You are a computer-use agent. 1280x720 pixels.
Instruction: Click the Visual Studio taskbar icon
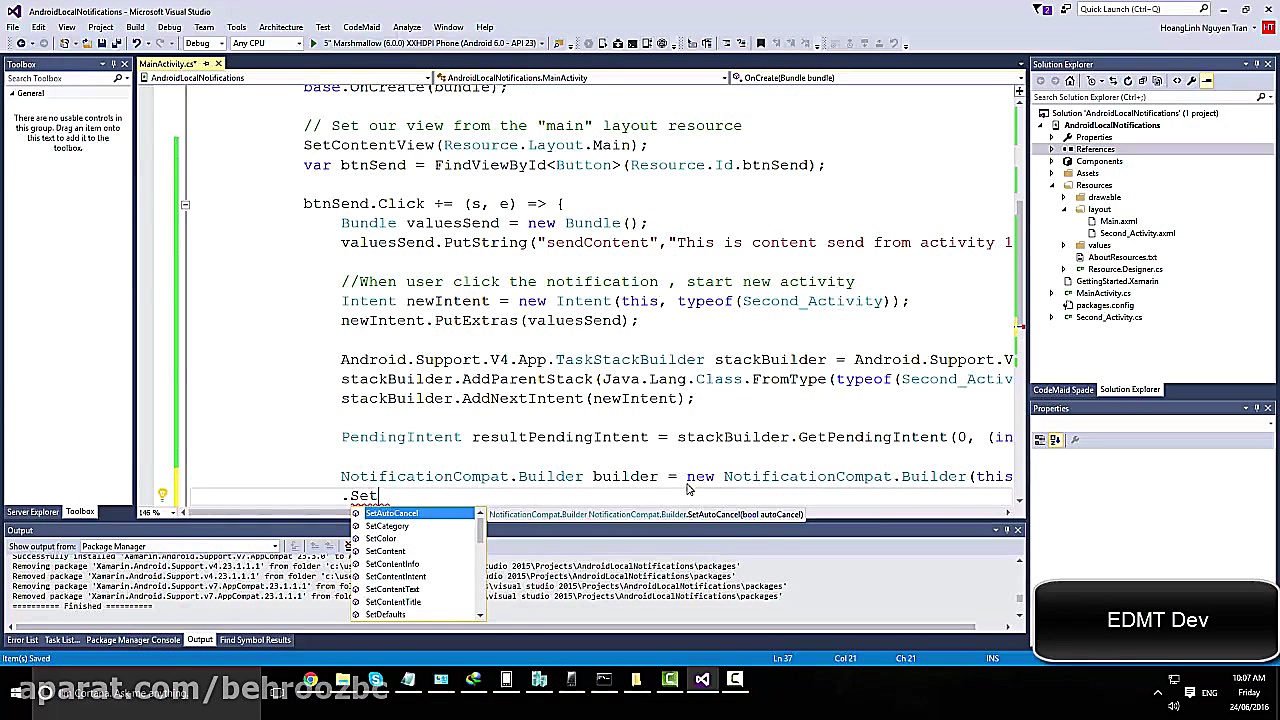(702, 681)
